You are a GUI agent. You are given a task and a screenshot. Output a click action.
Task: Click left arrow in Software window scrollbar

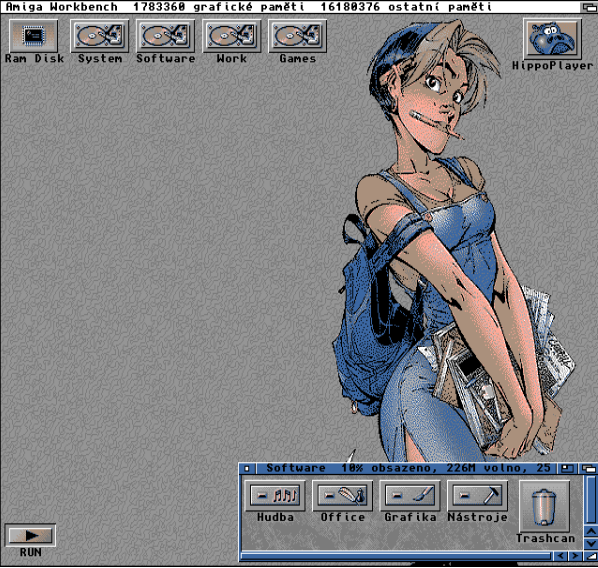[560, 556]
